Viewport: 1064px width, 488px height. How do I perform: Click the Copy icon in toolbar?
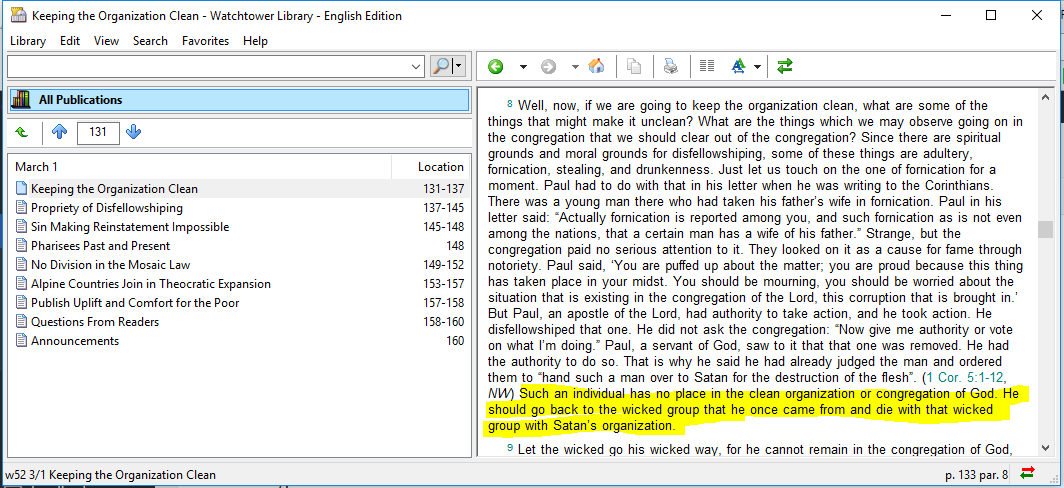(x=634, y=67)
